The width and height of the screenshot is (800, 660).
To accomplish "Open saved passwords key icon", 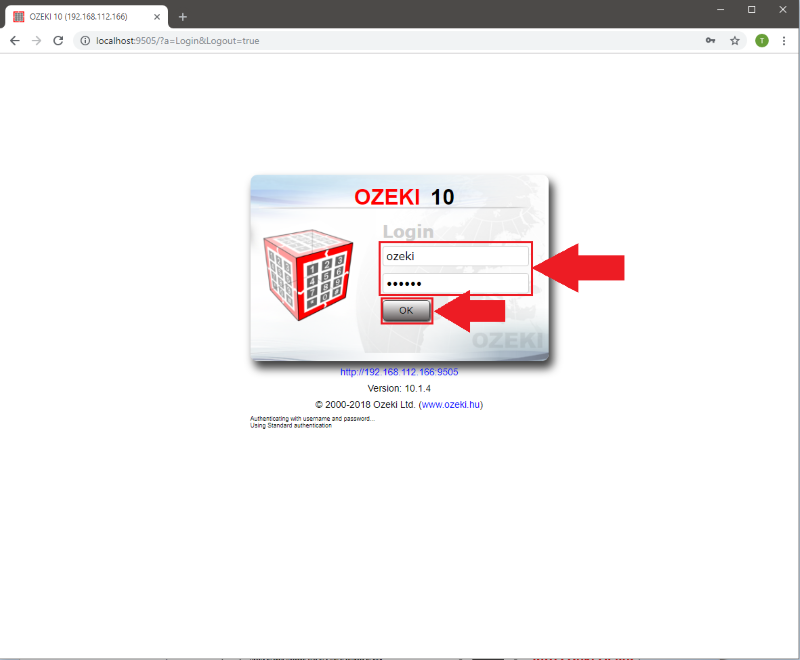I will [710, 41].
